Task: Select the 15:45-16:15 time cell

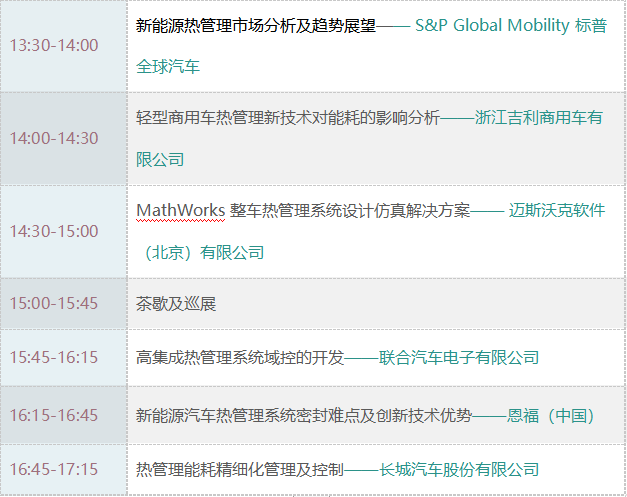Action: point(64,357)
